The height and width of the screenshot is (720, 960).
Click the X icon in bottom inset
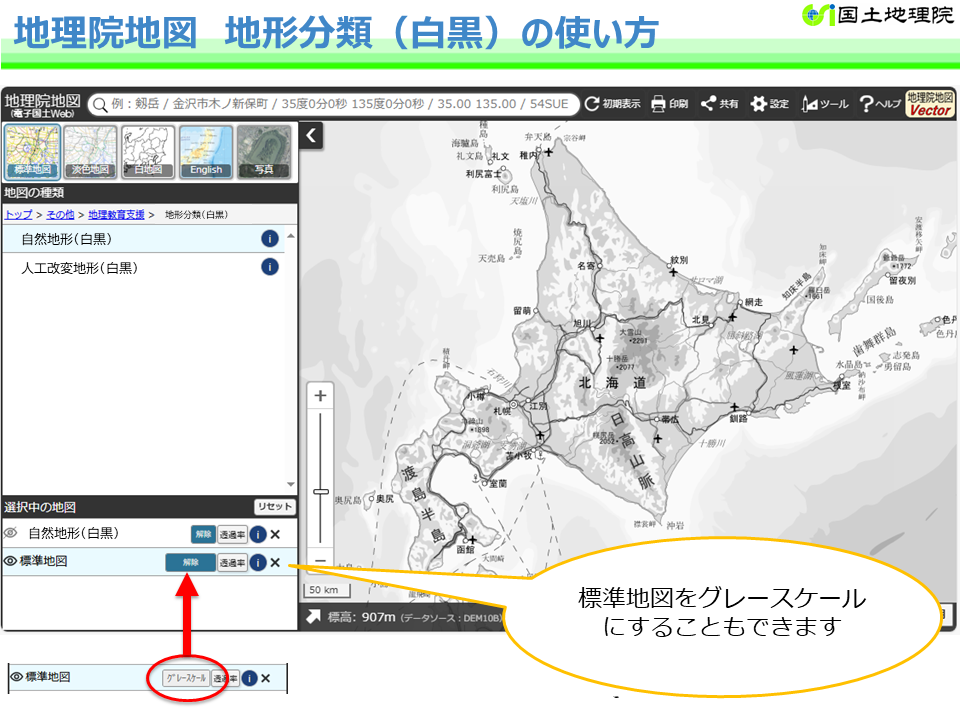[x=266, y=678]
